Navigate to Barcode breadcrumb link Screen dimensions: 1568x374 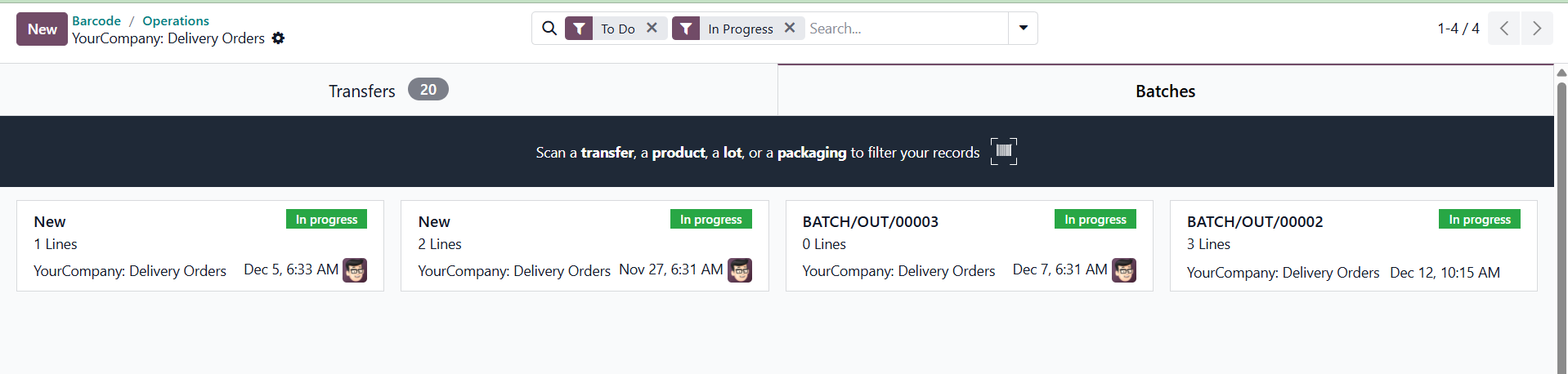pos(96,20)
